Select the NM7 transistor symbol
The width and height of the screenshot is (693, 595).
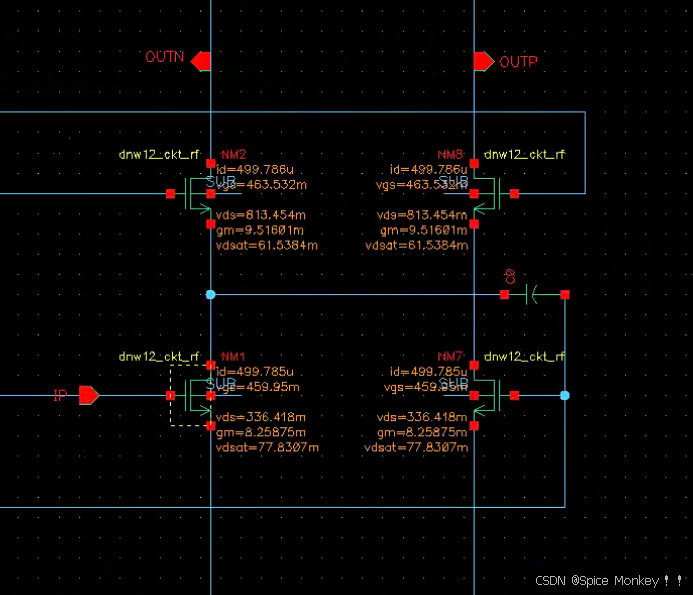[494, 395]
